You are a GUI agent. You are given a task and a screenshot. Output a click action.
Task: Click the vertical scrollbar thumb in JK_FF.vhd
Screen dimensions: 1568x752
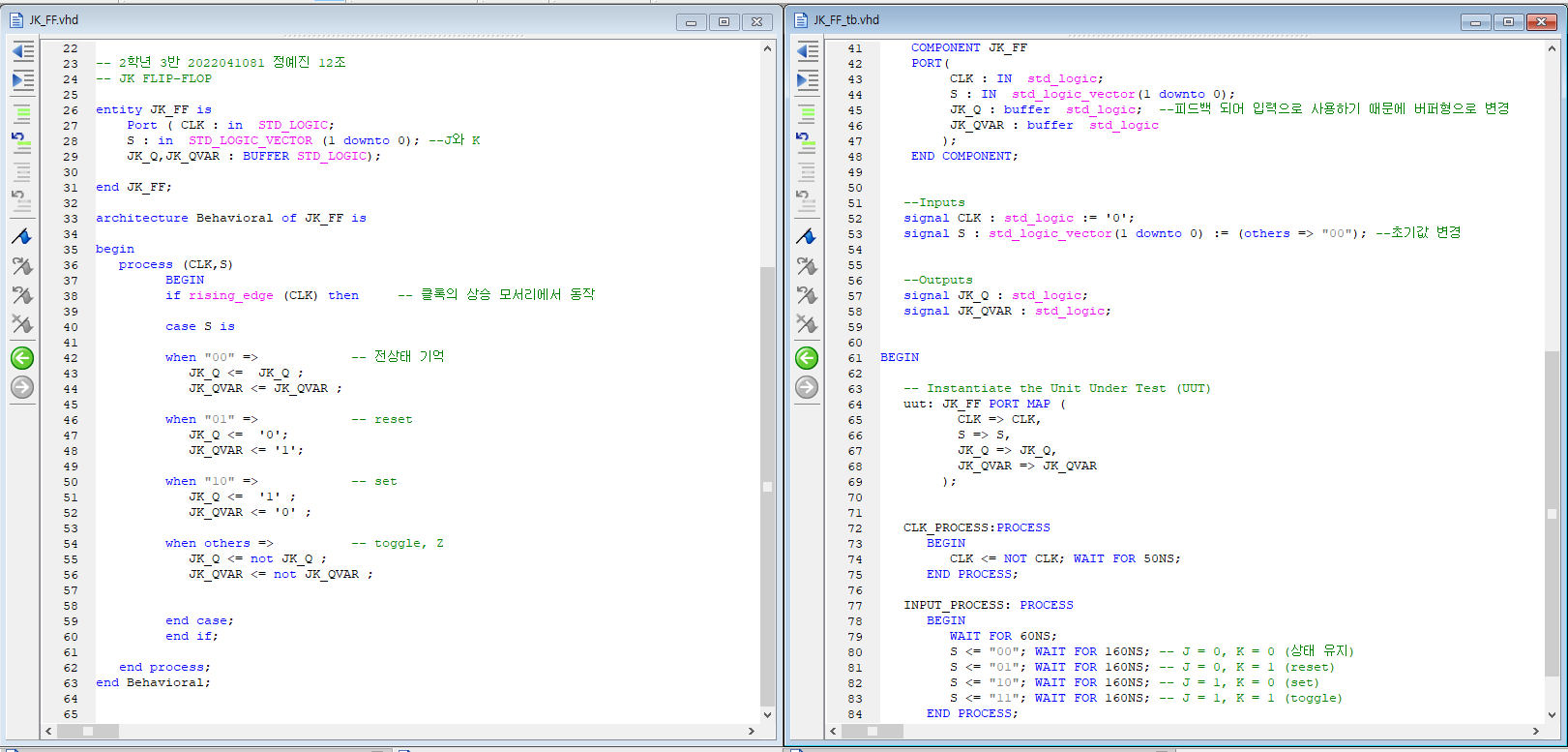767,487
